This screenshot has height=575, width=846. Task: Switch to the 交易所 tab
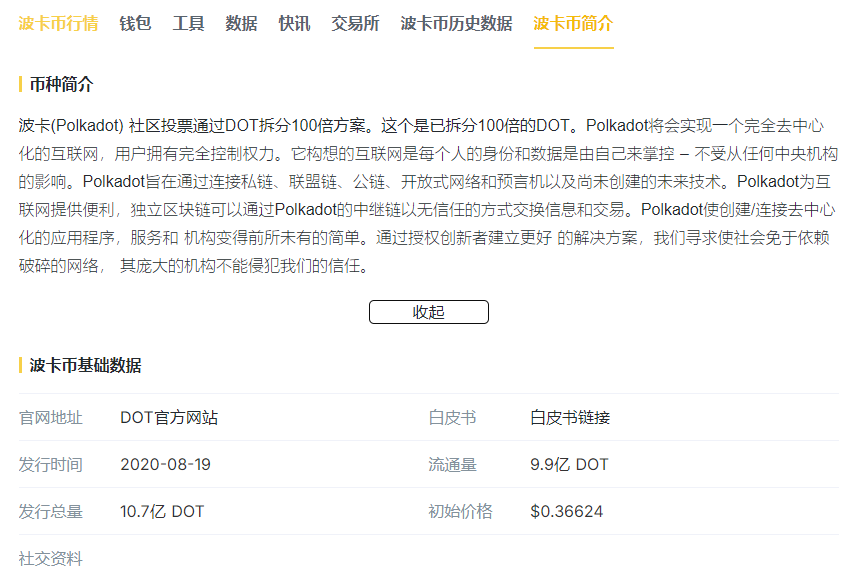355,24
